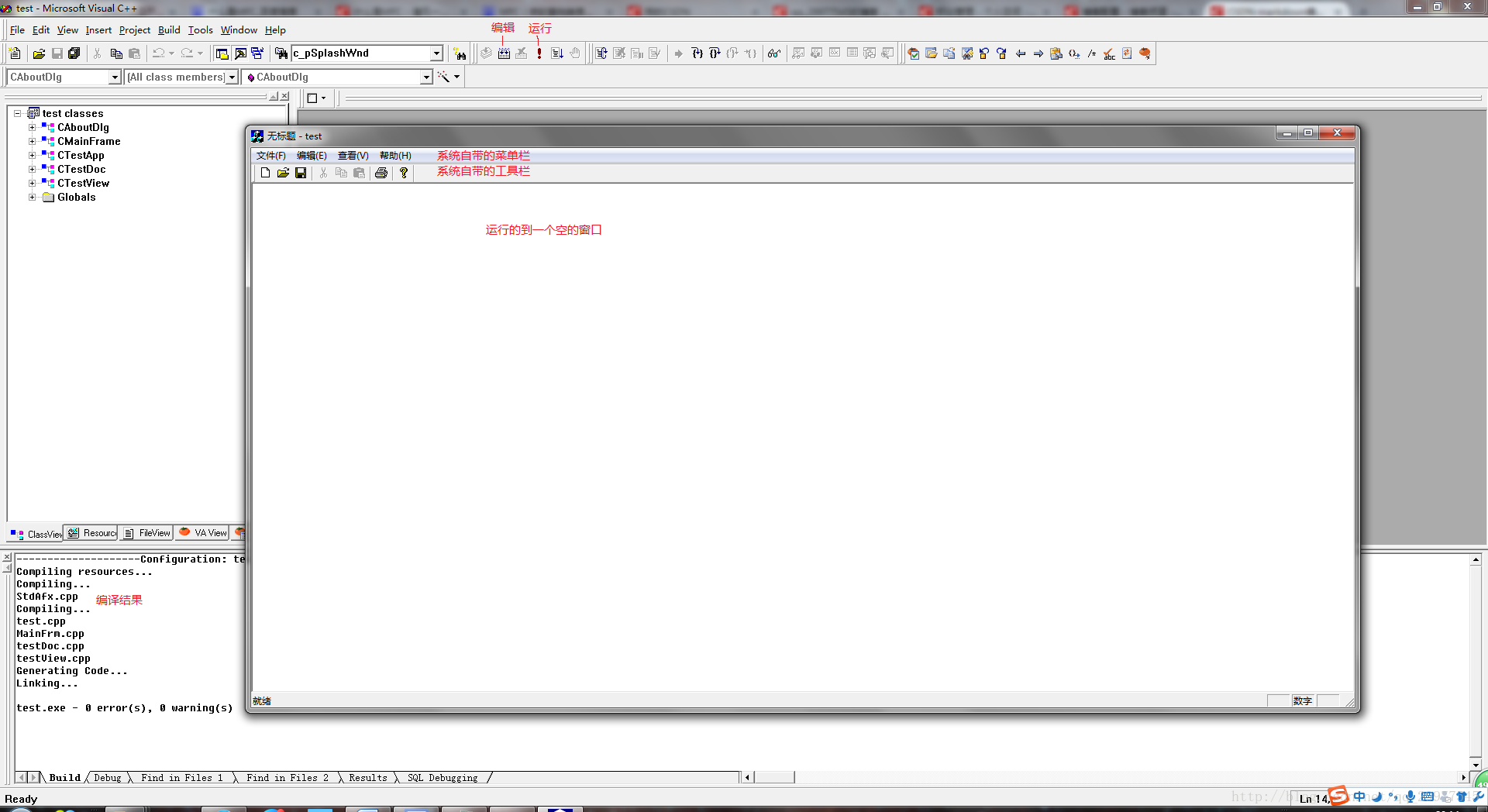Toggle the Workspace window icon
1488x812 pixels.
coord(222,53)
